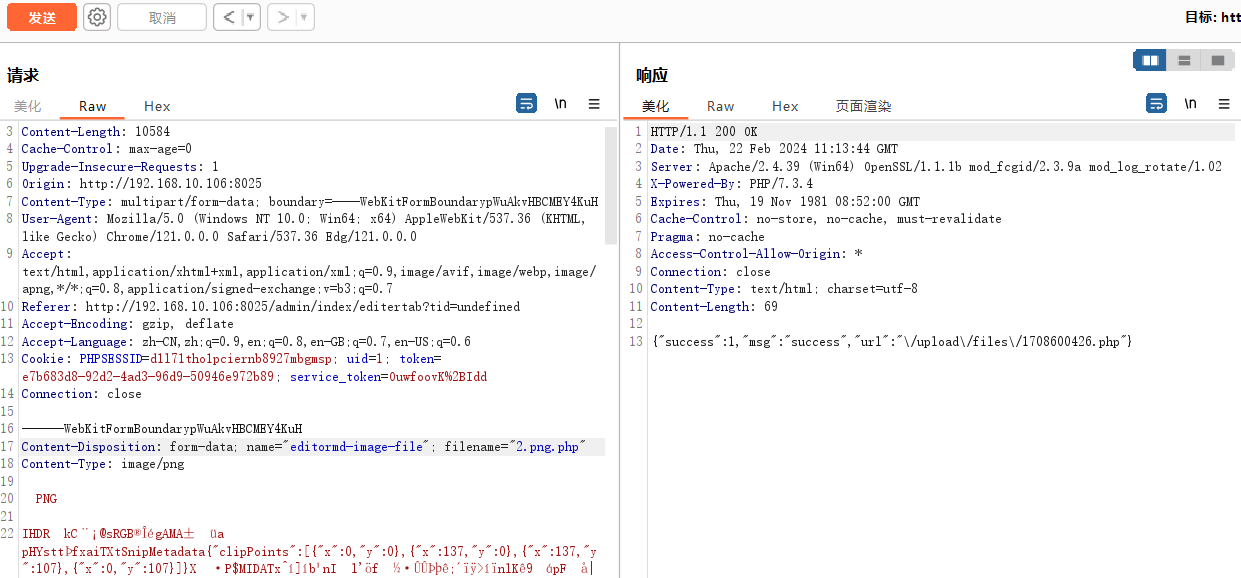This screenshot has width=1241, height=578.
Task: Click the orange 发送 send button
Action: (41, 17)
